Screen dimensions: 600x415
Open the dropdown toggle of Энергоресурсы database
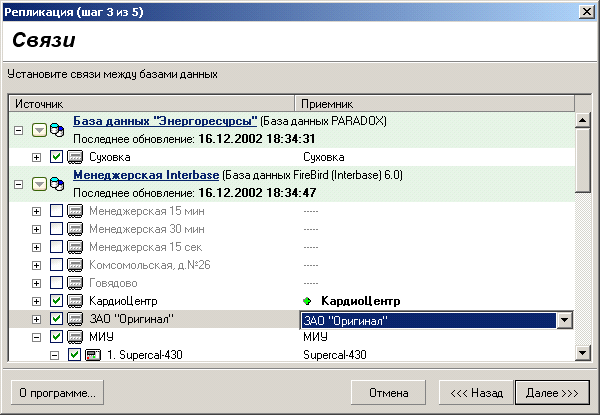pos(39,130)
